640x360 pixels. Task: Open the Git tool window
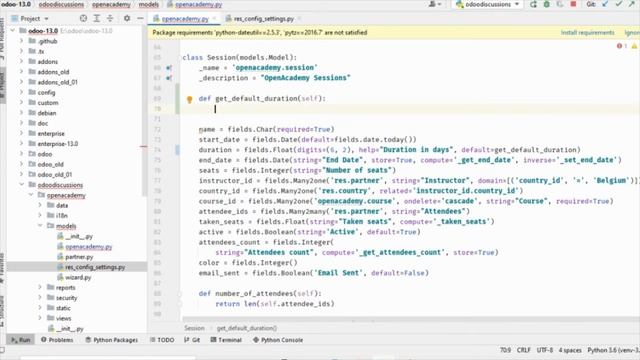pyautogui.click(x=192, y=340)
